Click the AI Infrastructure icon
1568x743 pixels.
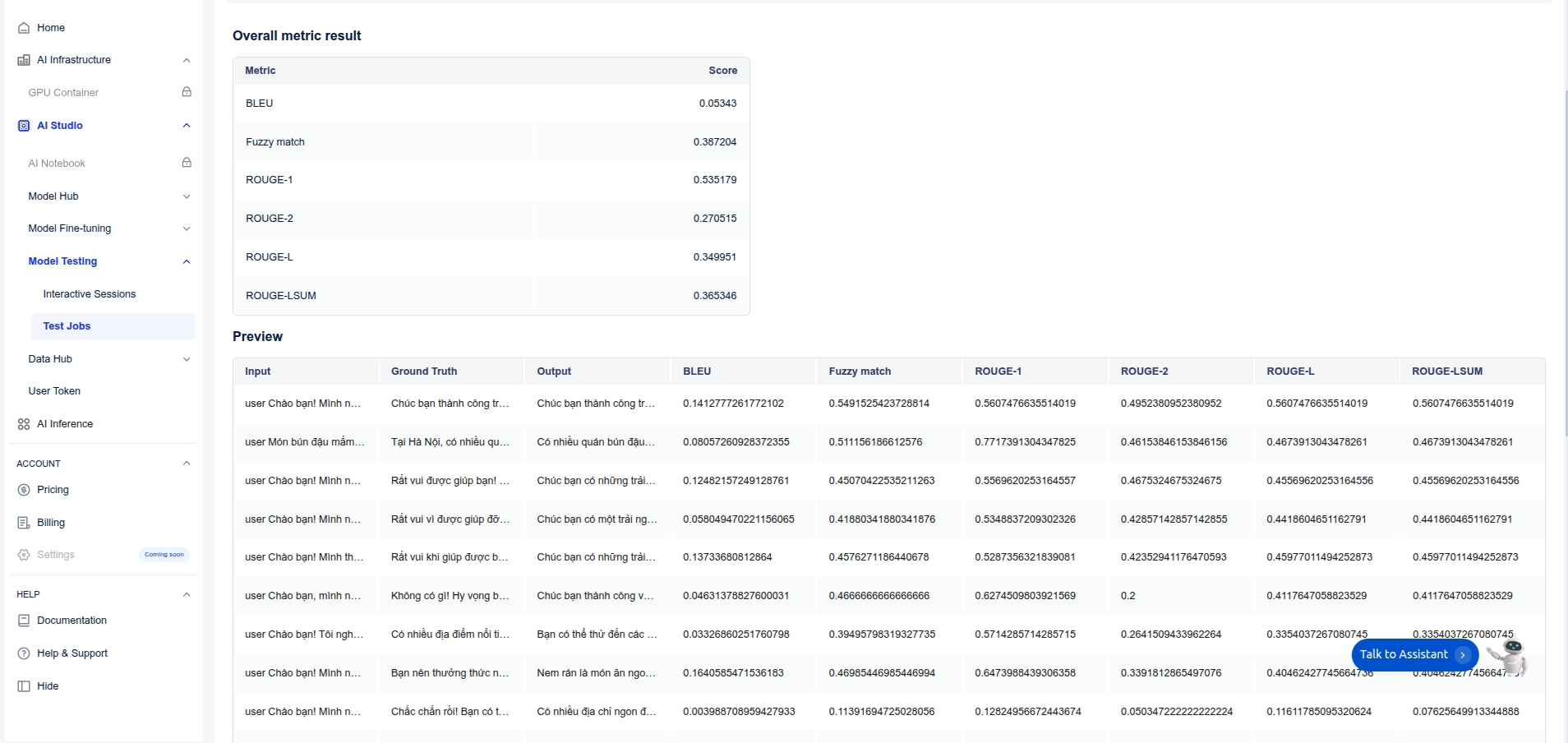(24, 60)
